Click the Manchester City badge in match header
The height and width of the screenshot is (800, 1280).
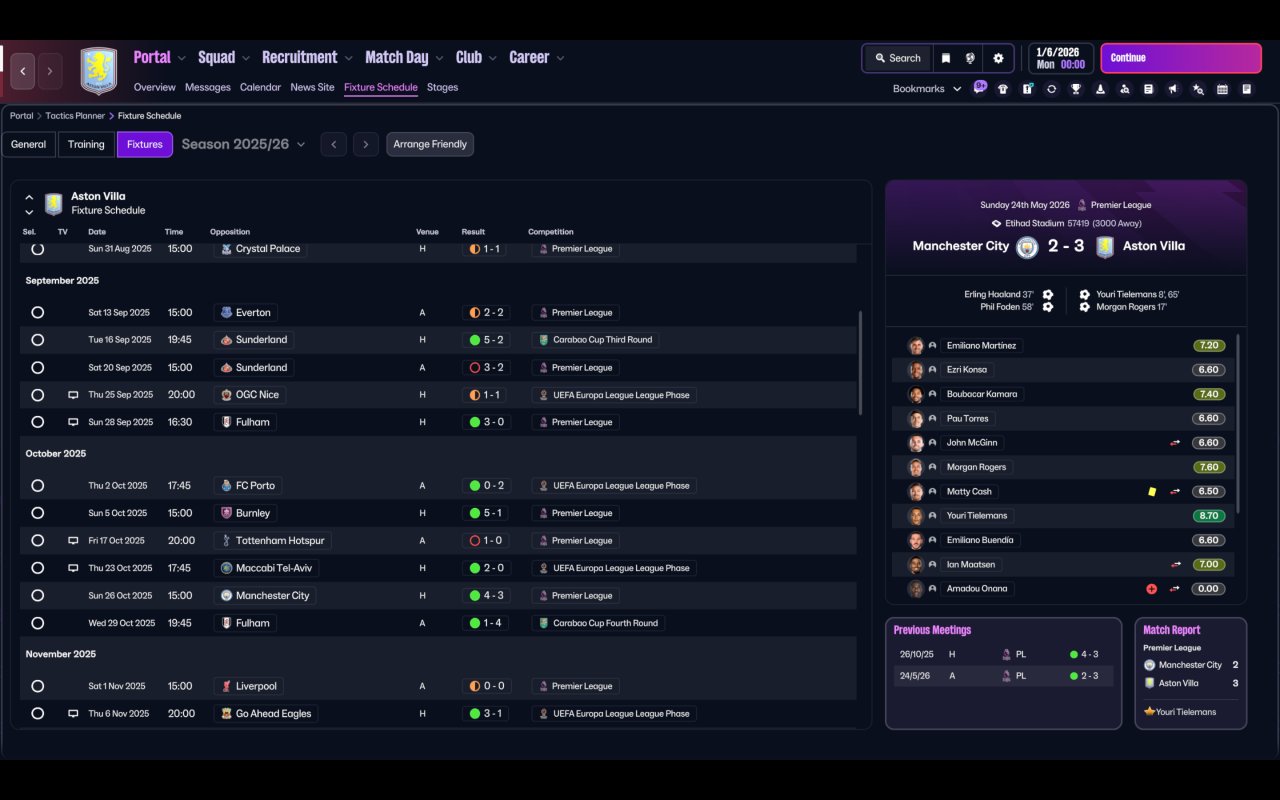click(1027, 247)
